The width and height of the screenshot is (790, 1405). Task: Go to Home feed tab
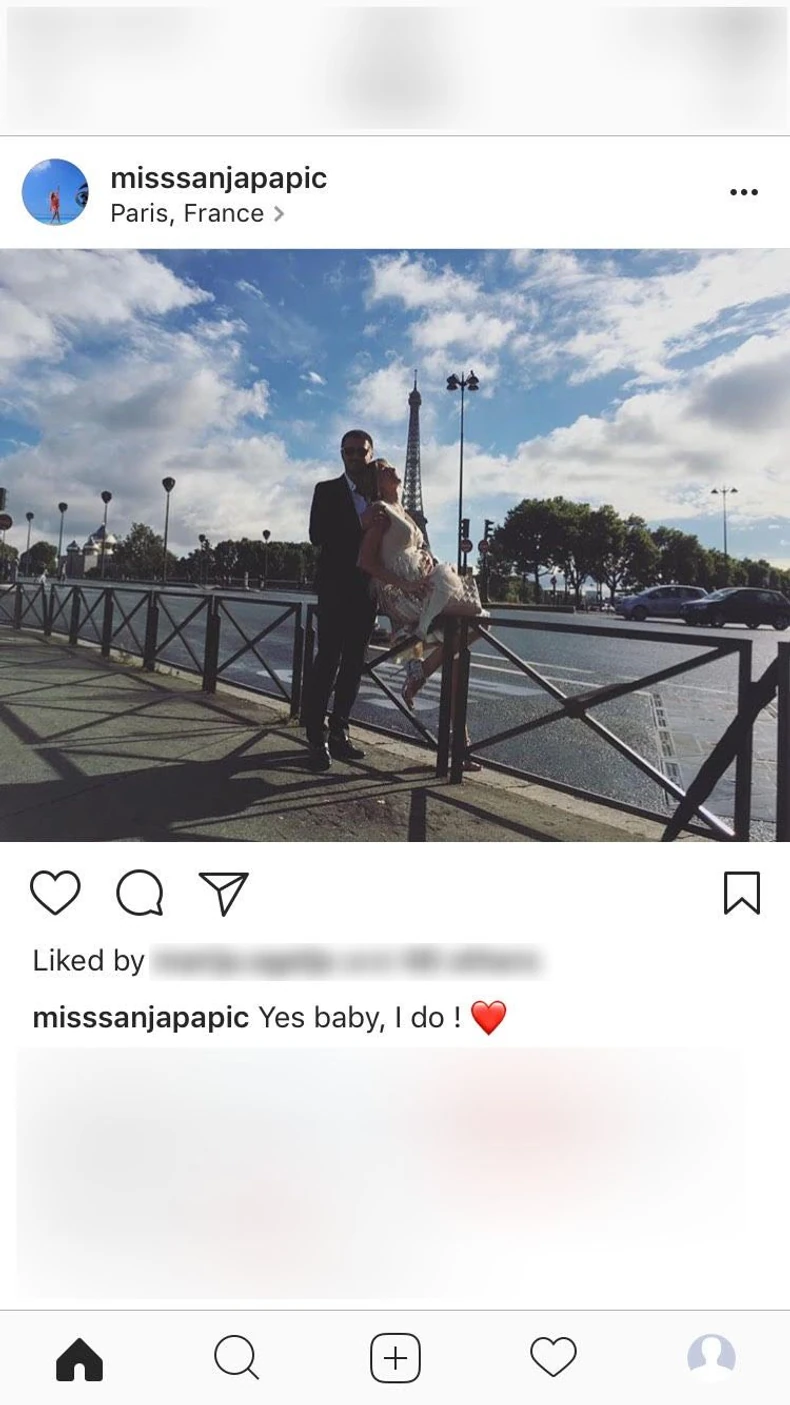[x=80, y=1359]
